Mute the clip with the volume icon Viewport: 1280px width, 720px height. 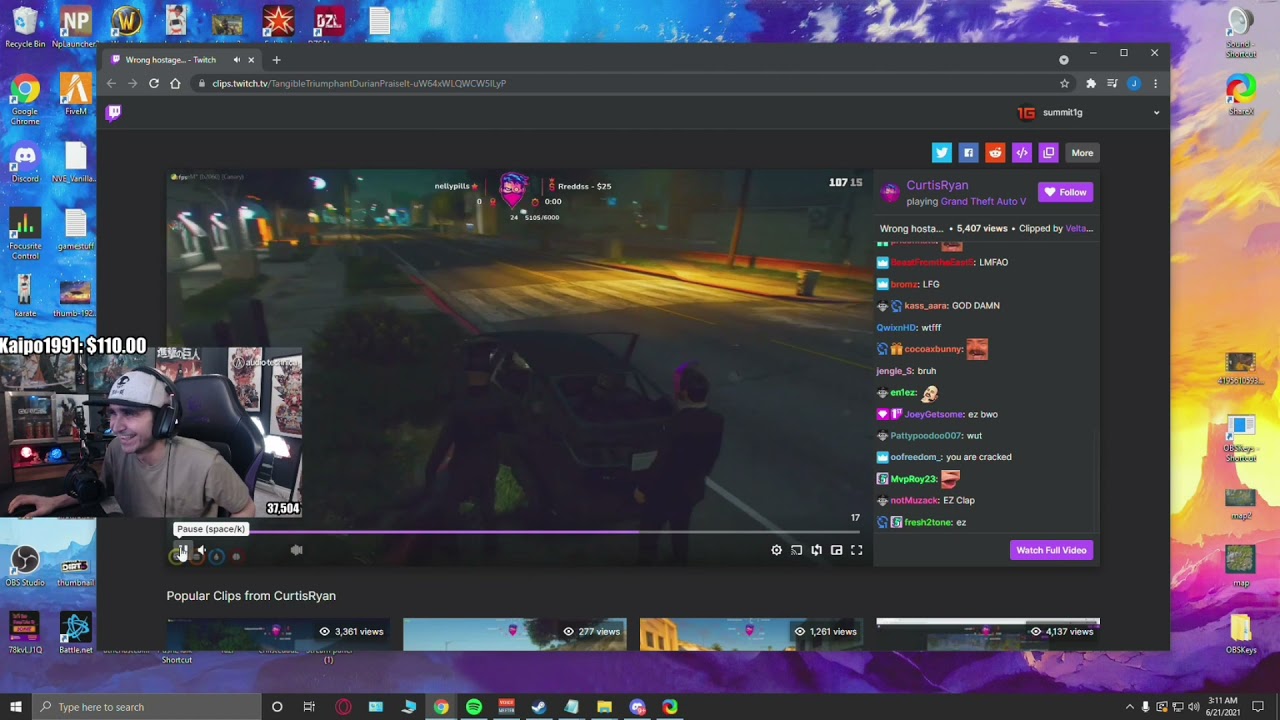(x=201, y=550)
